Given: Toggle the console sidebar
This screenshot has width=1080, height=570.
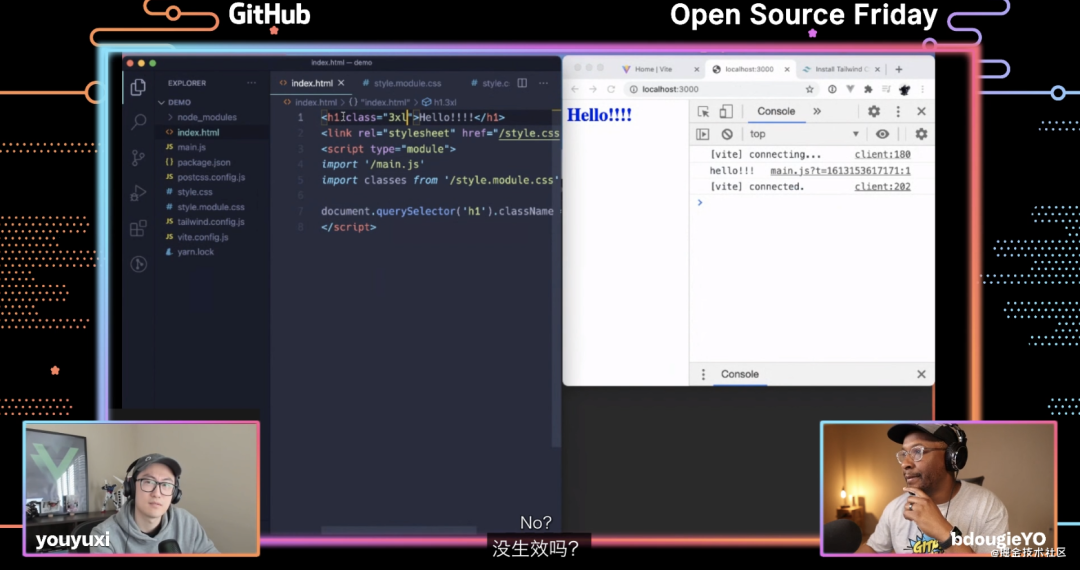Looking at the screenshot, I should [703, 134].
